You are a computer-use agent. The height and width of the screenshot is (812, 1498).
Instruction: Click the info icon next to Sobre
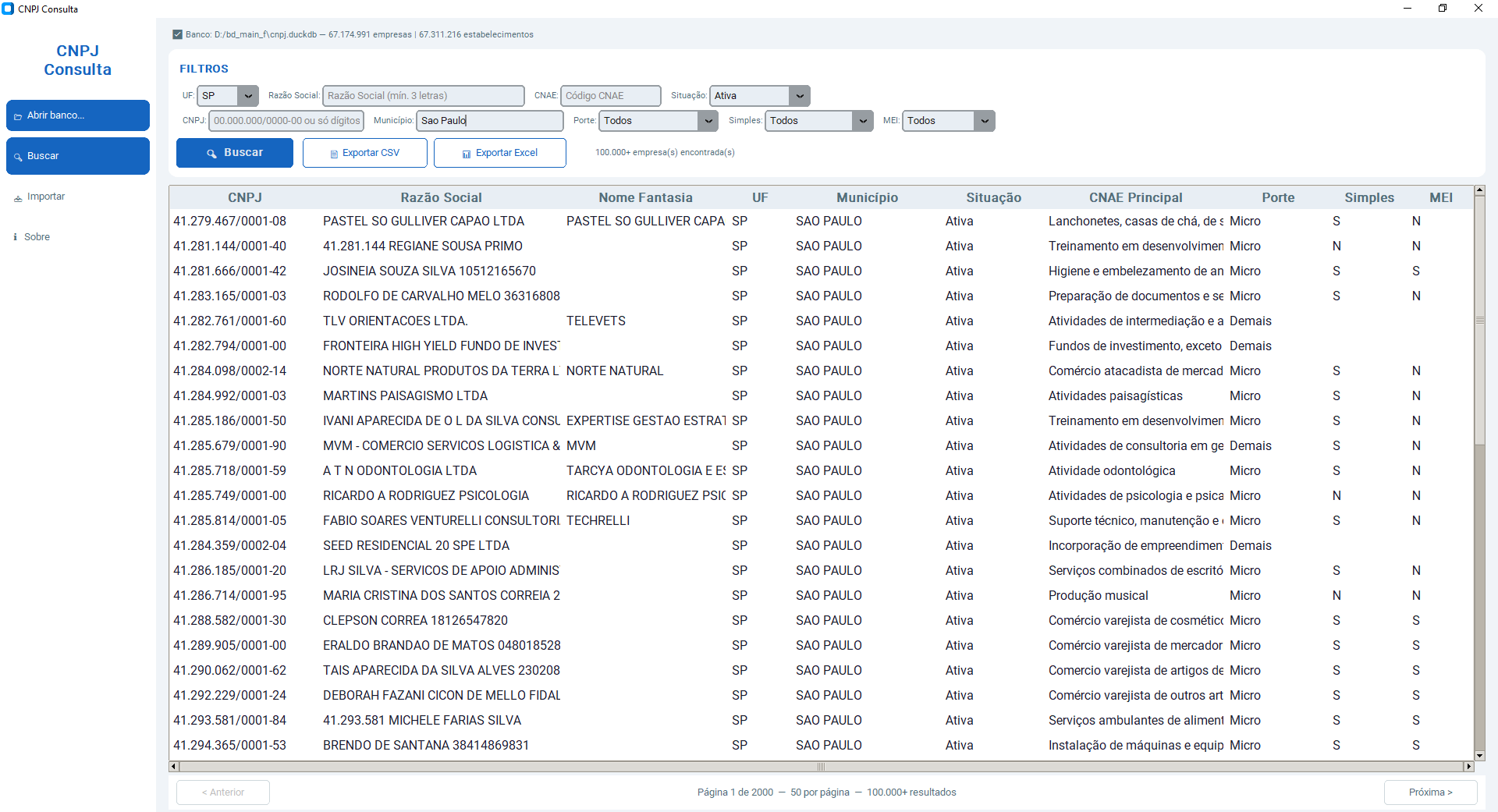click(16, 237)
